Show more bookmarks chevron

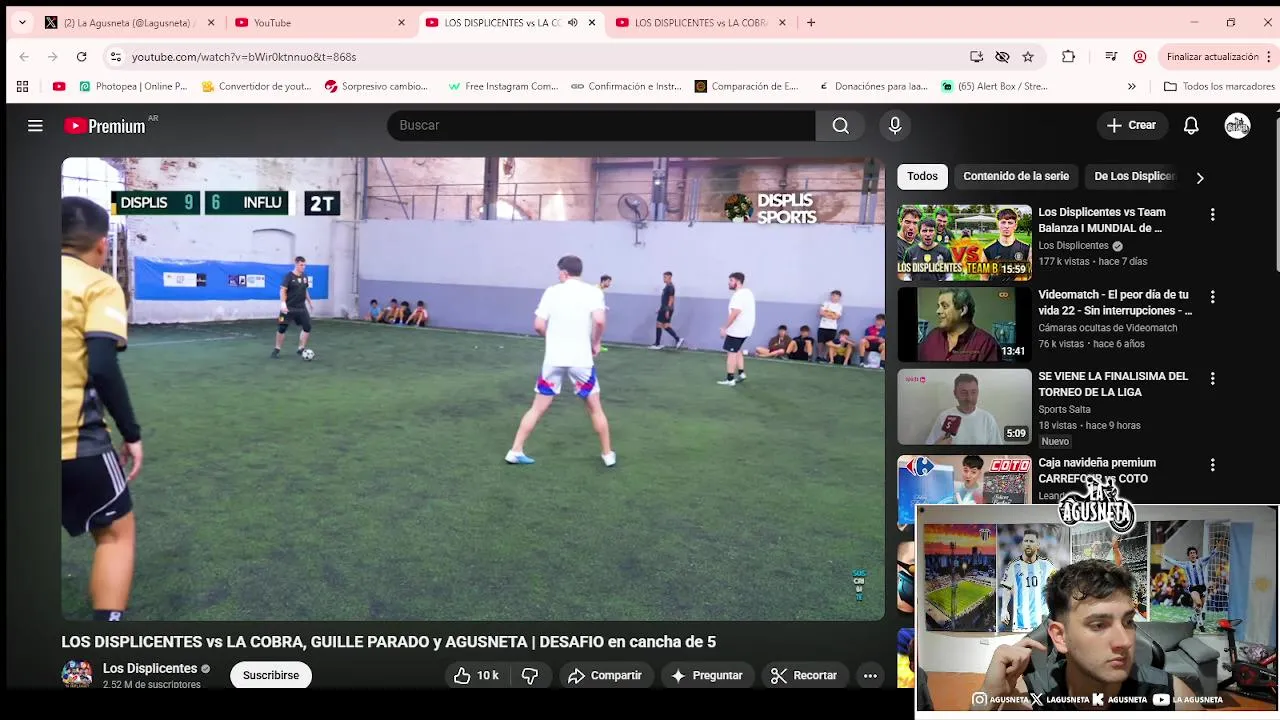click(1131, 86)
